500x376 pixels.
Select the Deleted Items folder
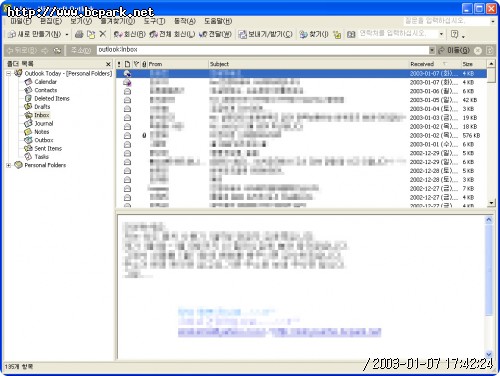[52, 98]
